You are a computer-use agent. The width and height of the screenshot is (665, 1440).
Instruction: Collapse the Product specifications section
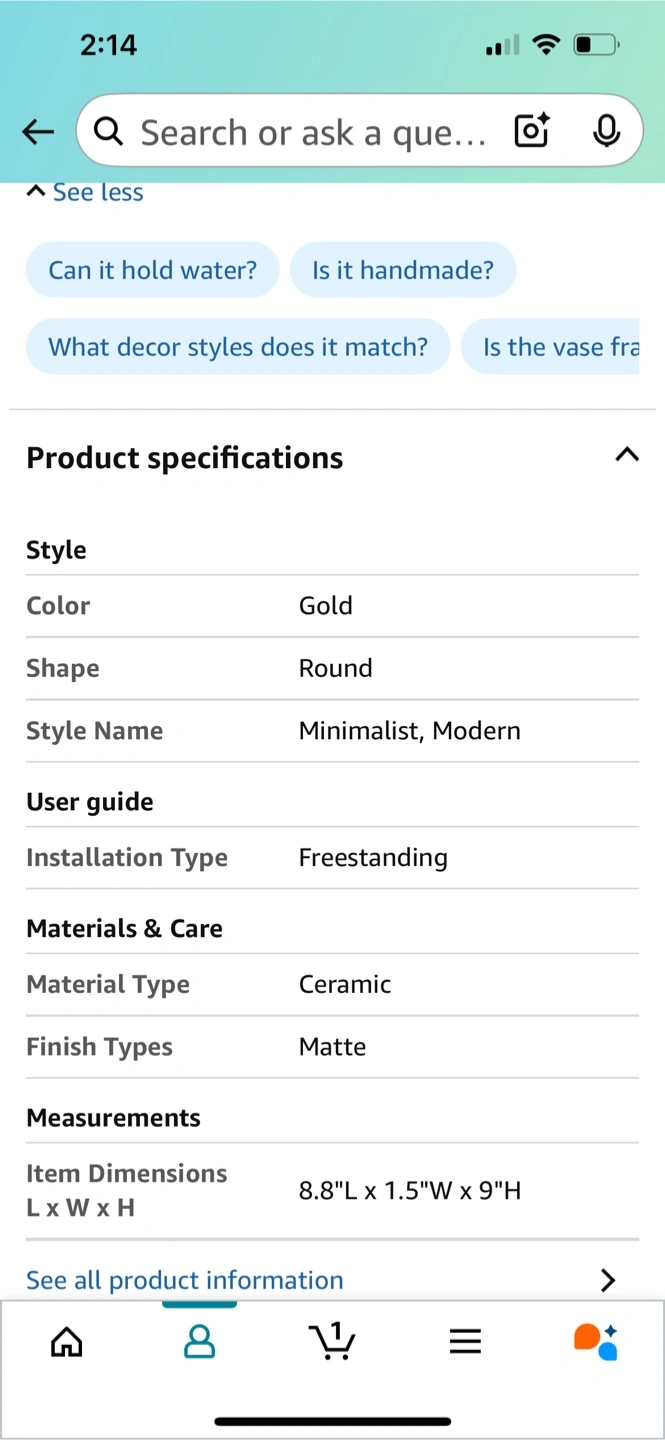626,456
